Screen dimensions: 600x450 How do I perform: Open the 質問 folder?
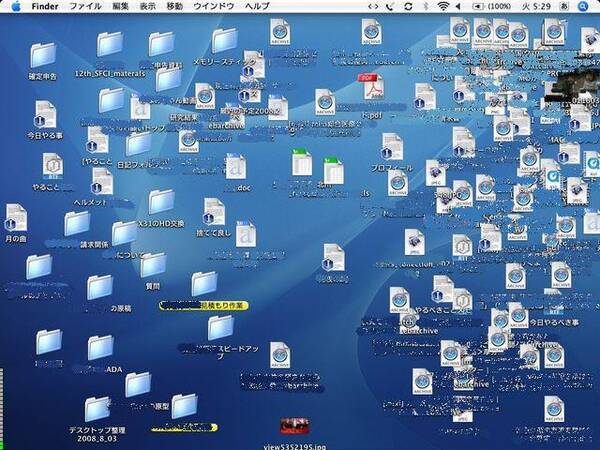[x=152, y=265]
